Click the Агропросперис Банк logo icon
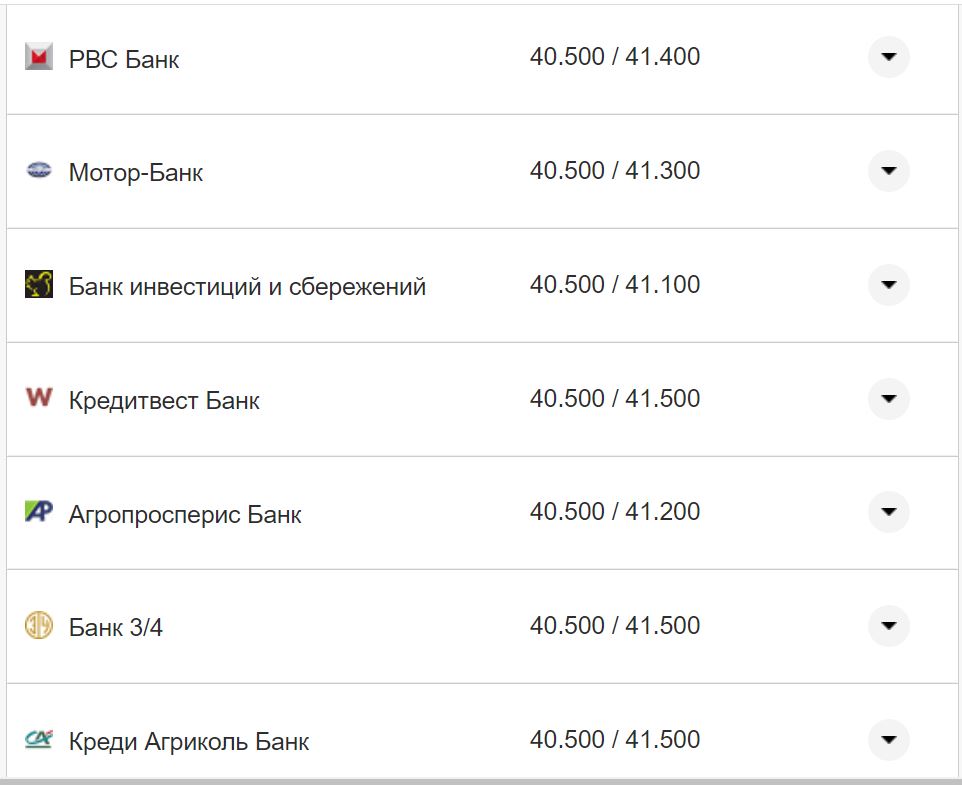962x785 pixels. coord(38,512)
